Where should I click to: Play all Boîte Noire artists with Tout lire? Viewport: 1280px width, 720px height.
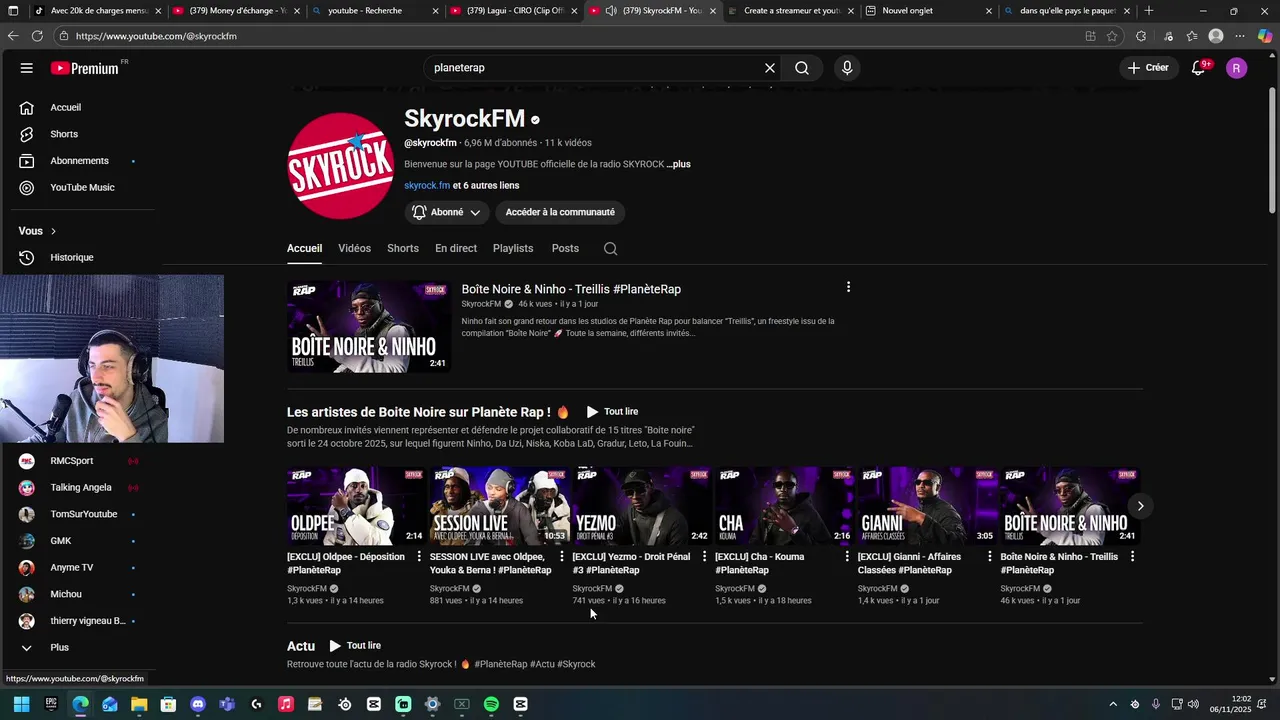(x=612, y=412)
